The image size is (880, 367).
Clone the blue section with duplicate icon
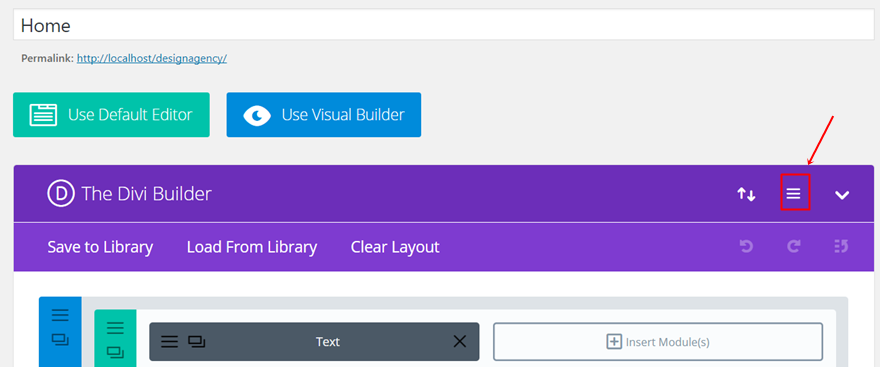(x=60, y=340)
